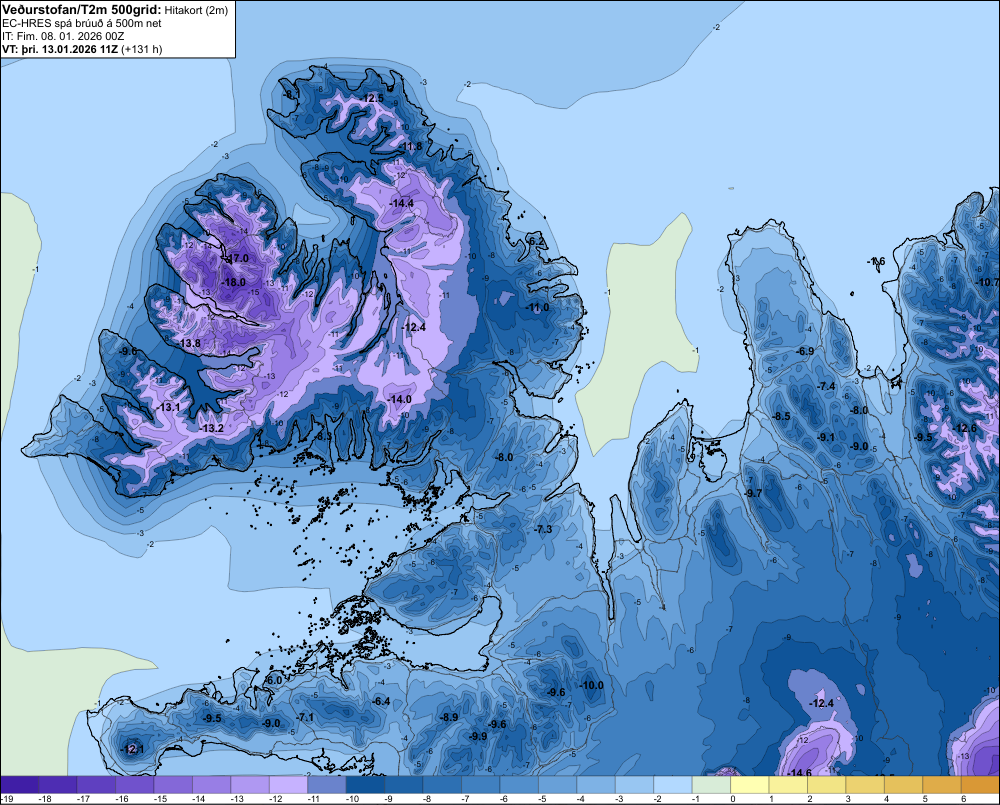
Task: Click the legend swatch between -15 and -14
Action: (x=173, y=785)
